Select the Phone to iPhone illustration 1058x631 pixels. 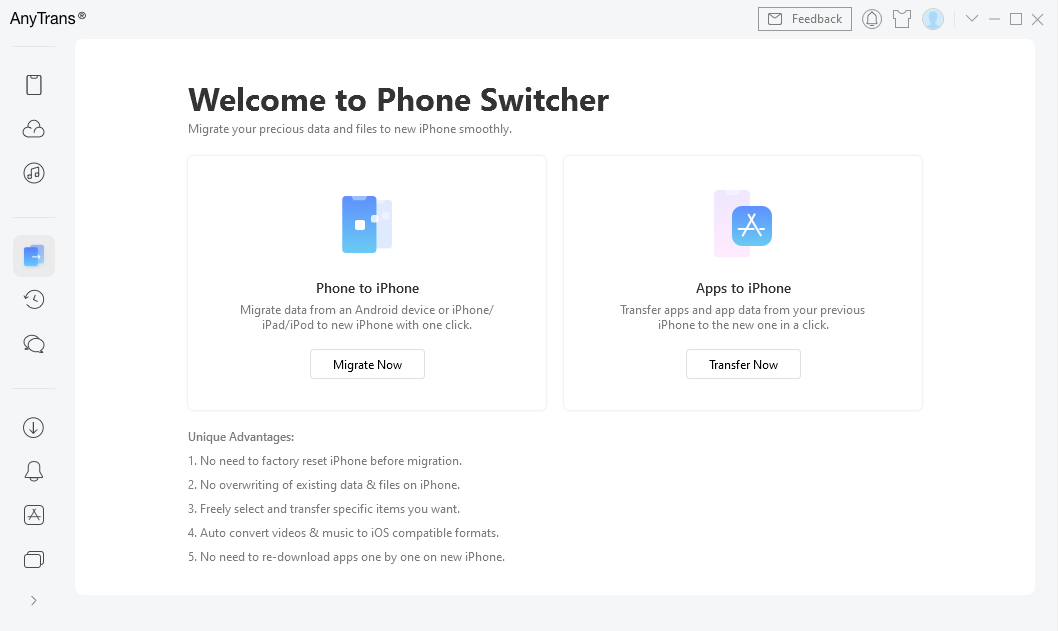(x=366, y=224)
